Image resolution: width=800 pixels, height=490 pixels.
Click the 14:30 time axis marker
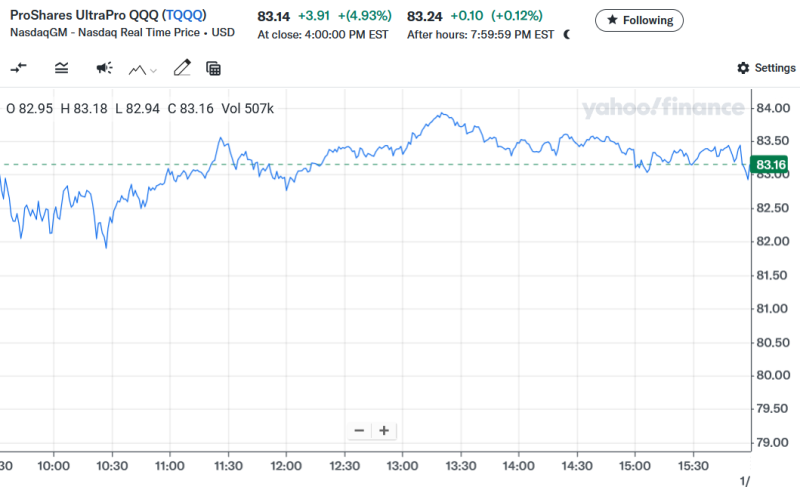point(577,465)
